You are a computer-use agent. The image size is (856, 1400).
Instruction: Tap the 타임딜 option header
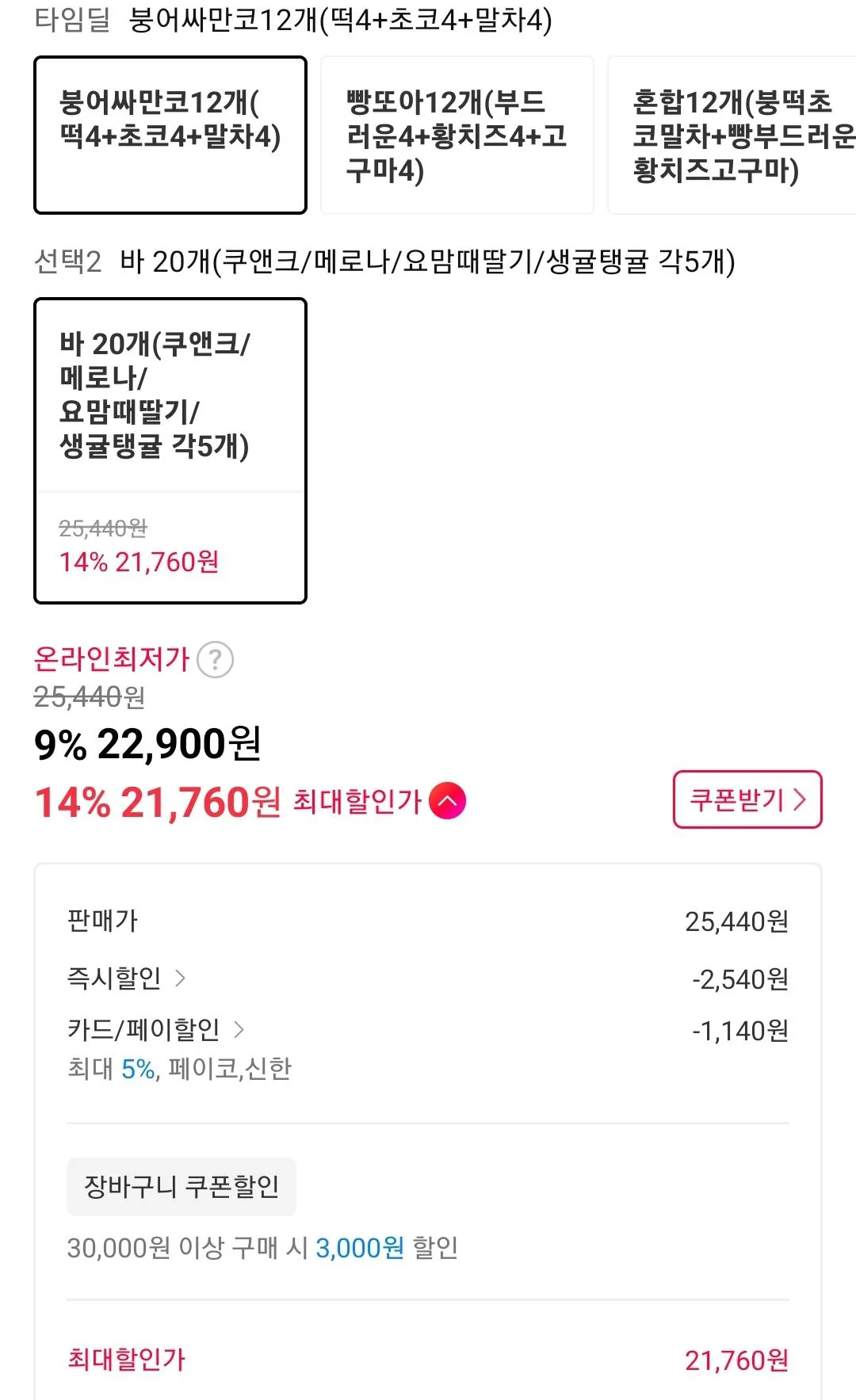pyautogui.click(x=72, y=20)
